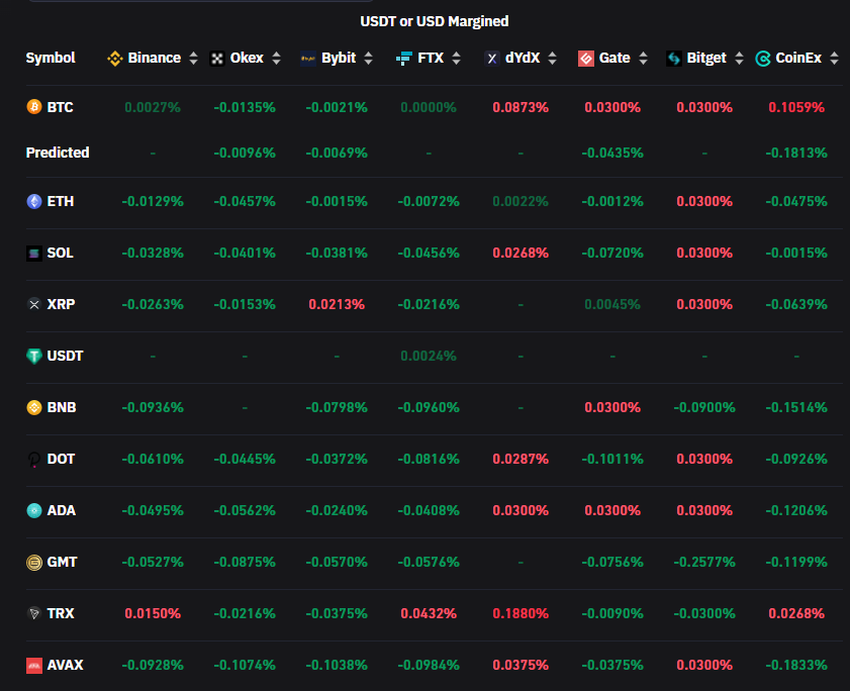The width and height of the screenshot is (850, 691).
Task: Click DOT dYdX rate 0.0287%
Action: coord(520,459)
